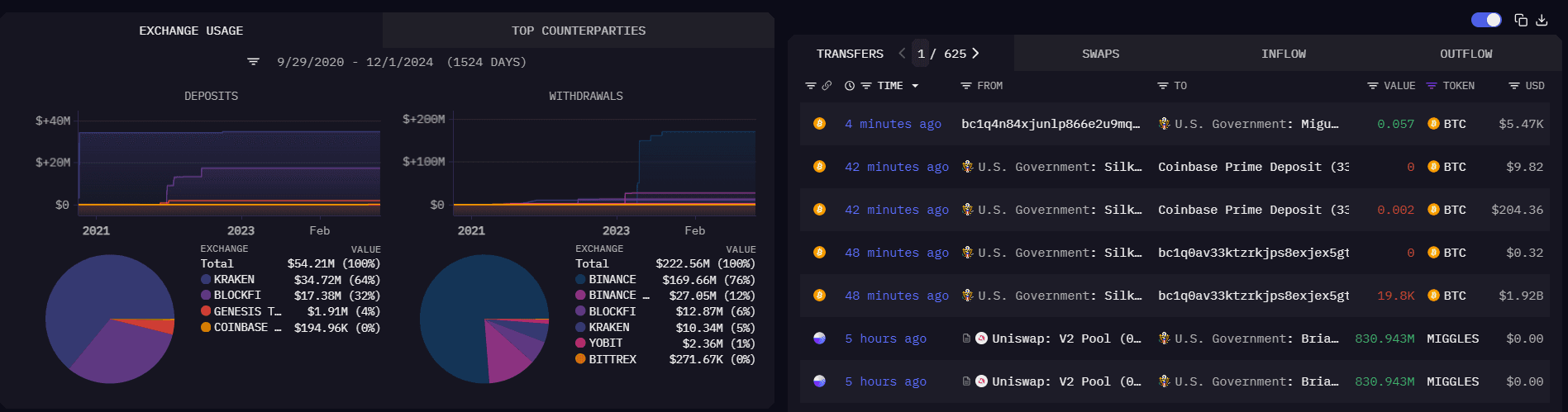Open the INFLOW tab

1284,54
